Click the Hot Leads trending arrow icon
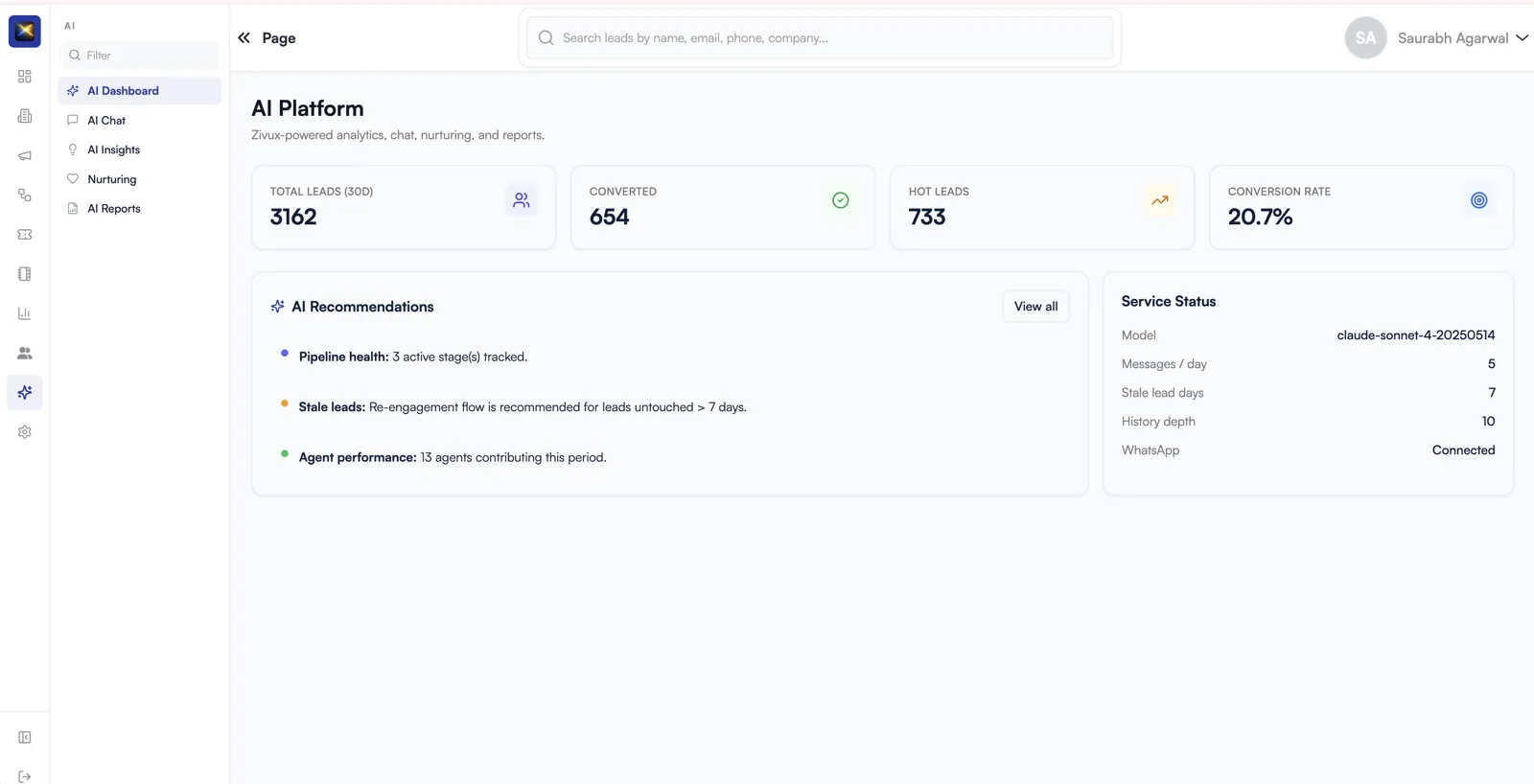Screen dimensions: 1534x784 click(1160, 200)
